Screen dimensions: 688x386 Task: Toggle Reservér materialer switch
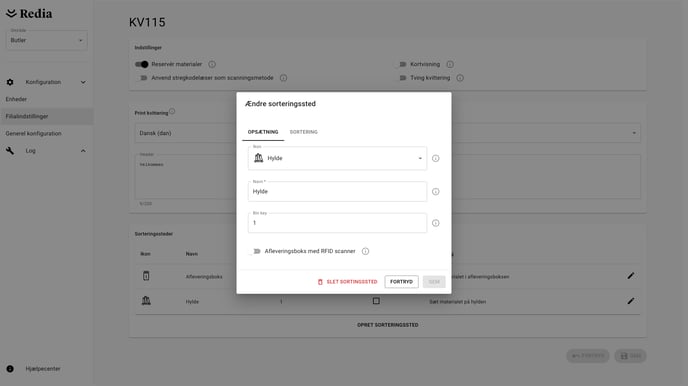(142, 64)
